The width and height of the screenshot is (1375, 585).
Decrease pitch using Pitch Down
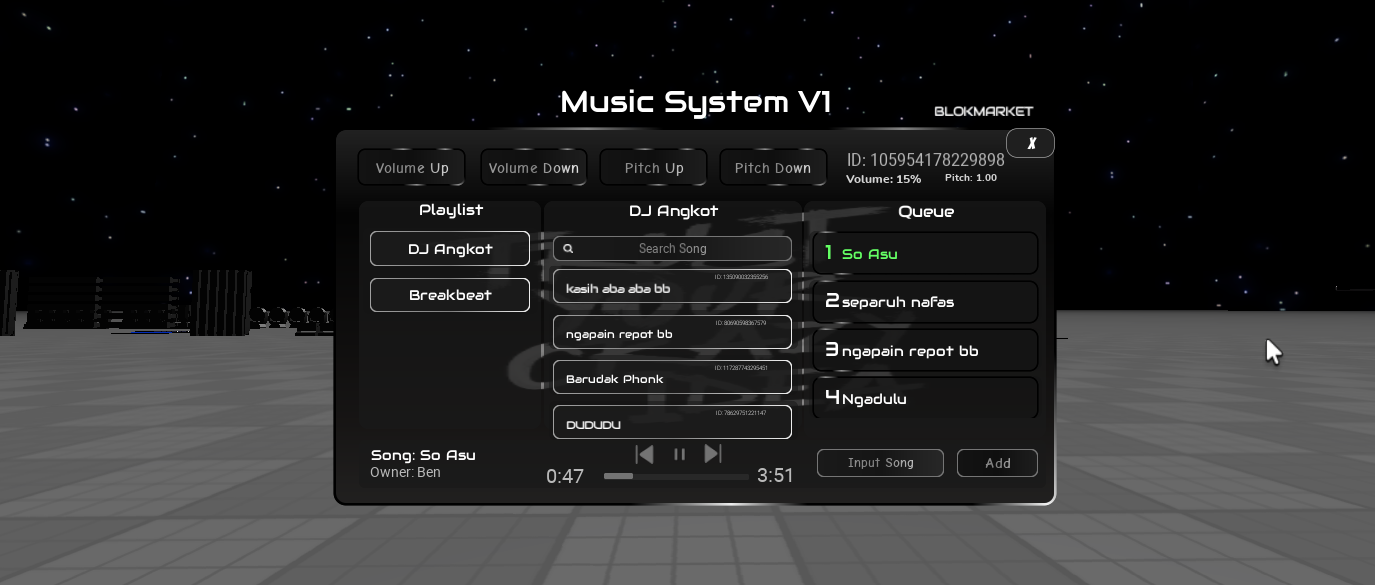tap(773, 167)
